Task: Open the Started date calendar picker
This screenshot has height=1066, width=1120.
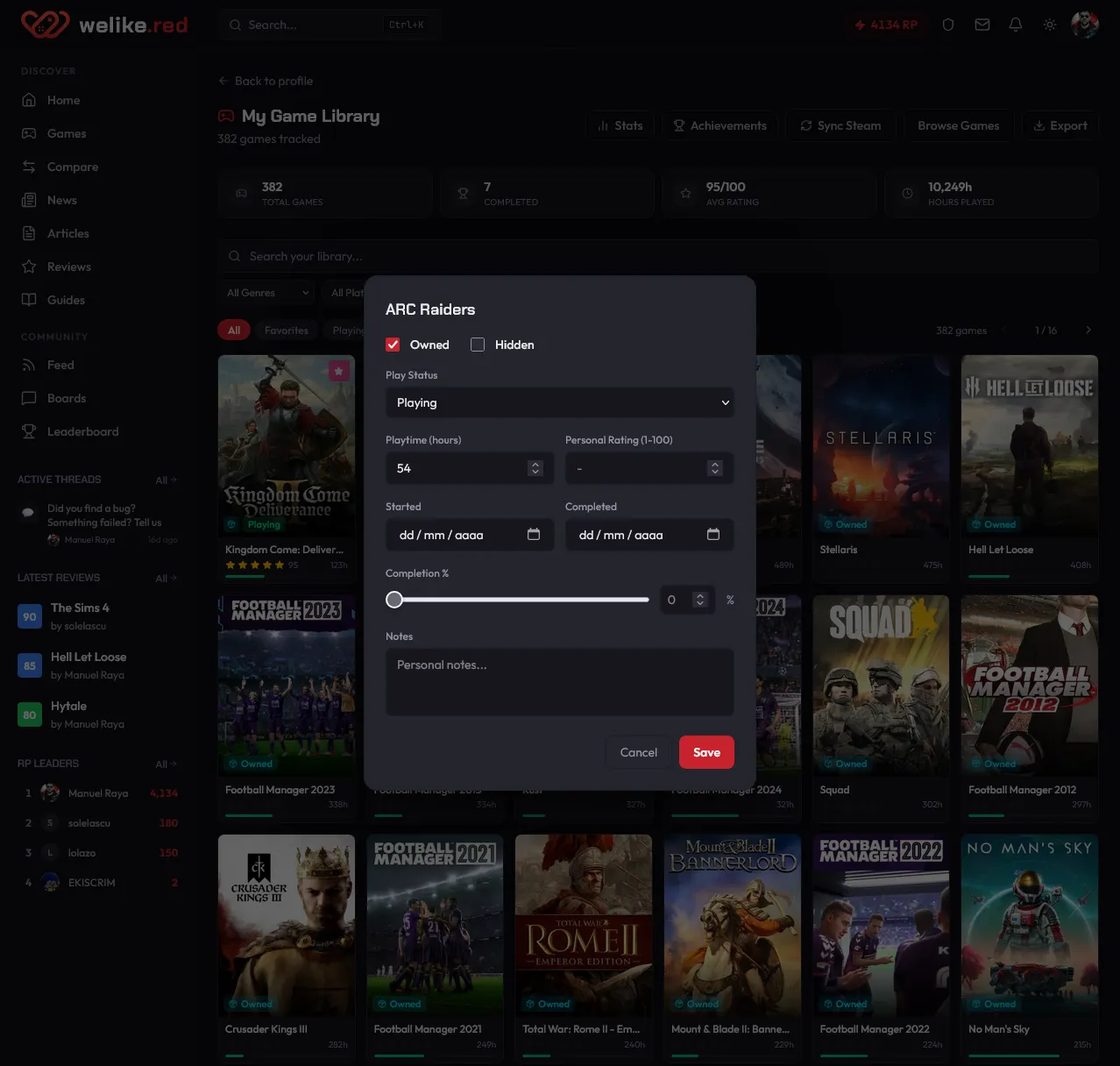Action: [x=534, y=534]
